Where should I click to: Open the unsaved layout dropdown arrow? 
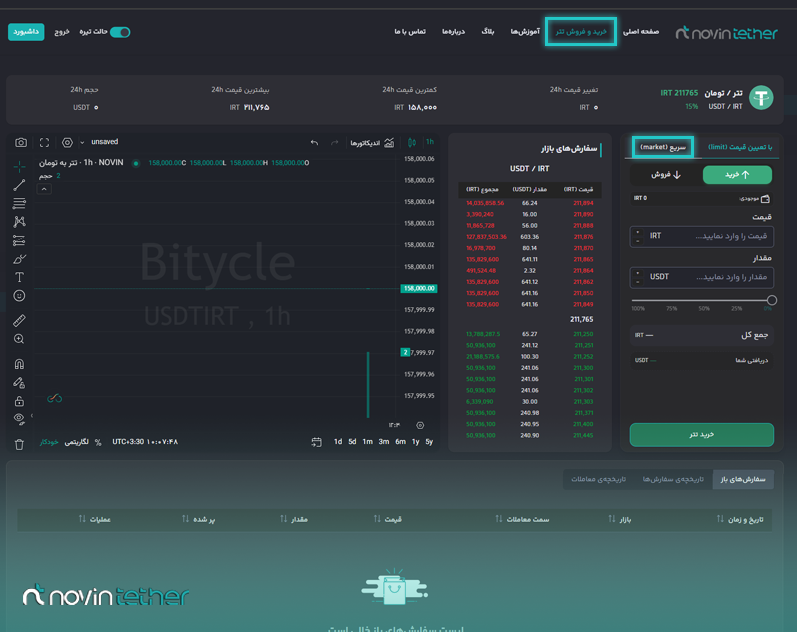[82, 142]
